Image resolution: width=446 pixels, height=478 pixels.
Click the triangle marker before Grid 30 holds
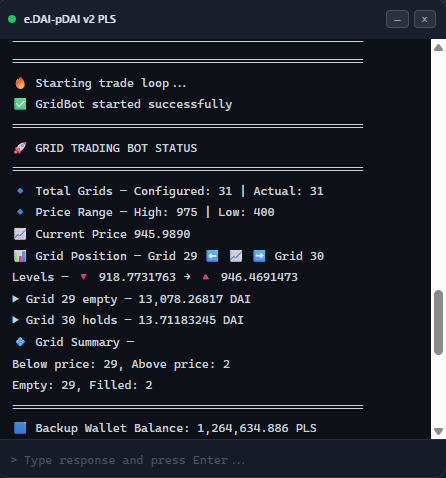(x=15, y=320)
